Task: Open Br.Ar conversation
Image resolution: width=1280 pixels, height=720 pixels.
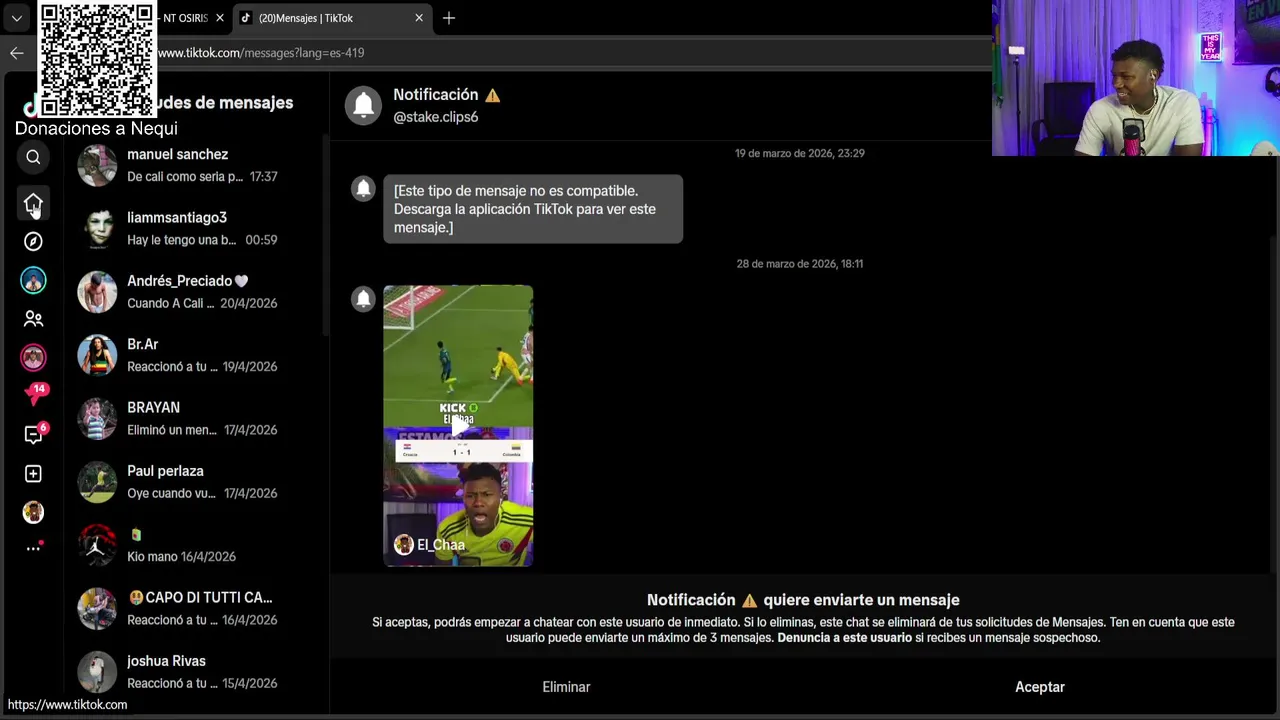Action: [196, 355]
